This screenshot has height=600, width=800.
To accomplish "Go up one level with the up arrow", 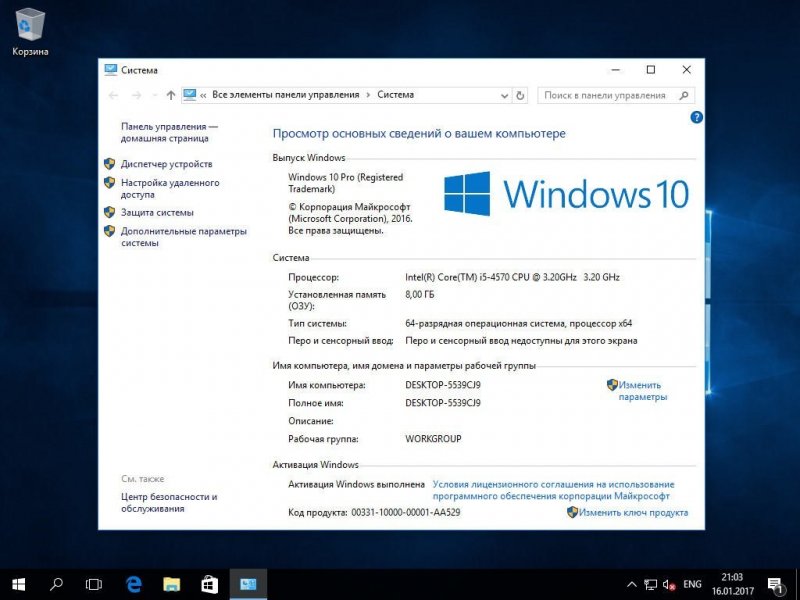I will click(171, 95).
